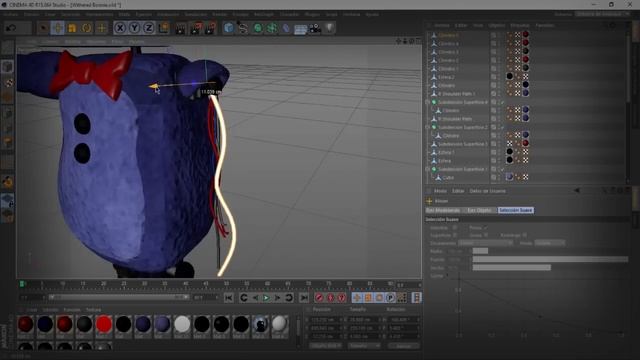
Task: Open the Tamaño dropdown in coordinates panel
Action: (364, 346)
